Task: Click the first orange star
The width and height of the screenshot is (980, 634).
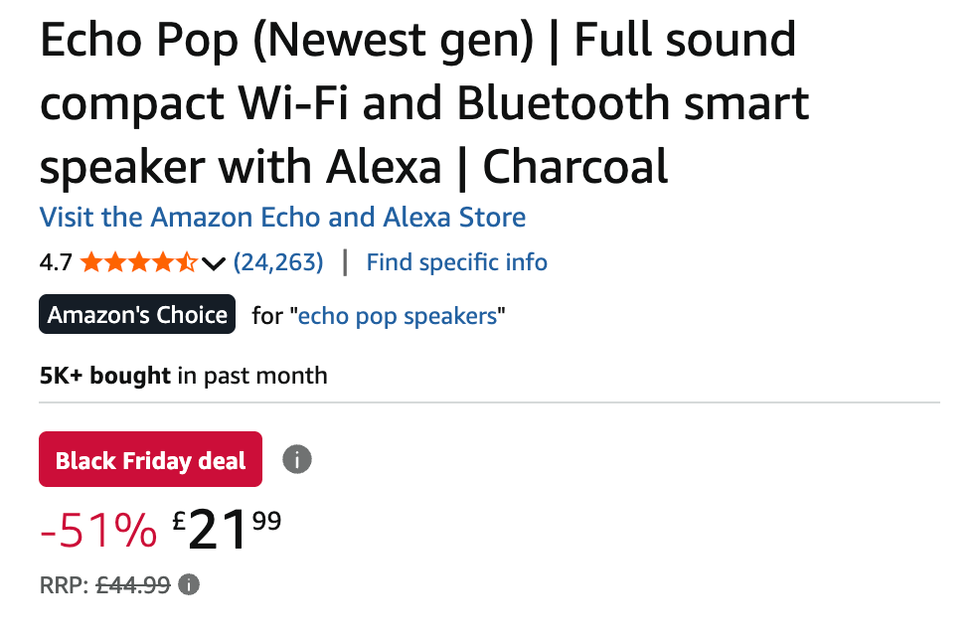Action: pyautogui.click(x=94, y=262)
